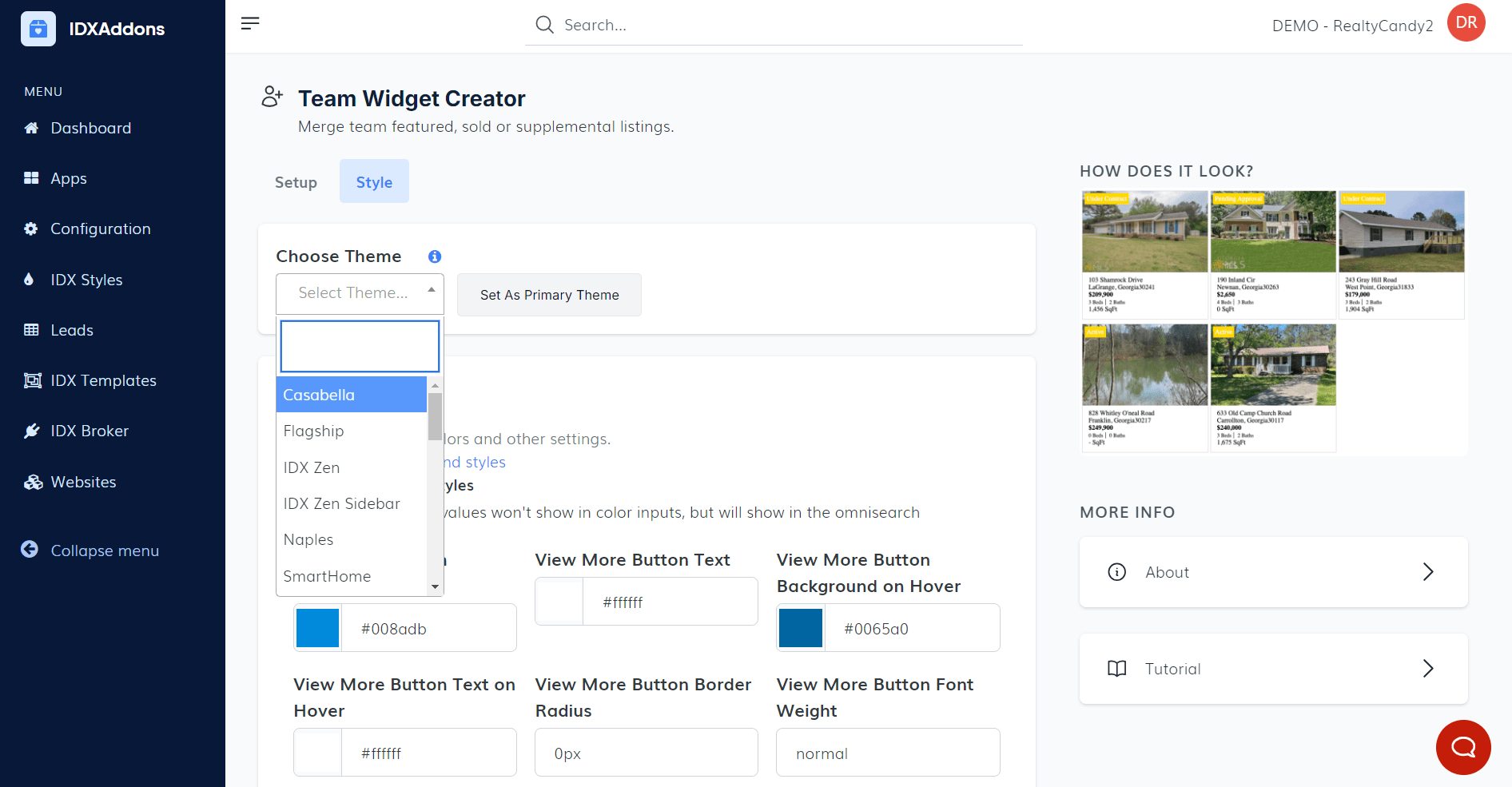Click the hamburger menu toggle icon
Screen dimensions: 1512x787
(250, 23)
